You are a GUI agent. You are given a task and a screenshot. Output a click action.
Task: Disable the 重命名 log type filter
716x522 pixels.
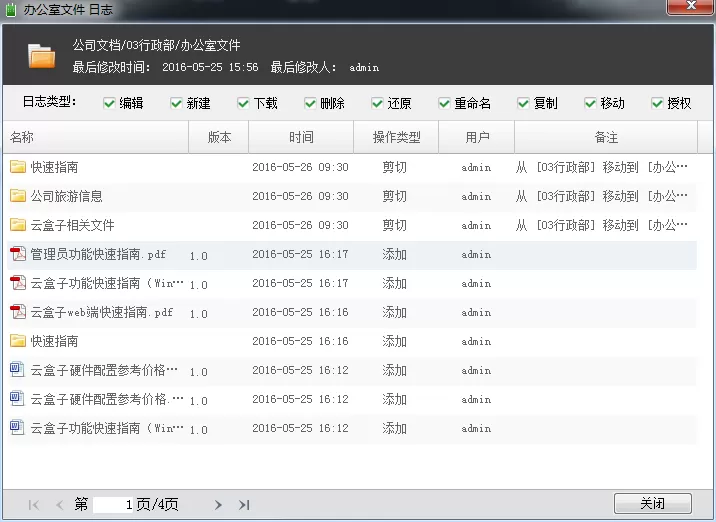tap(444, 103)
